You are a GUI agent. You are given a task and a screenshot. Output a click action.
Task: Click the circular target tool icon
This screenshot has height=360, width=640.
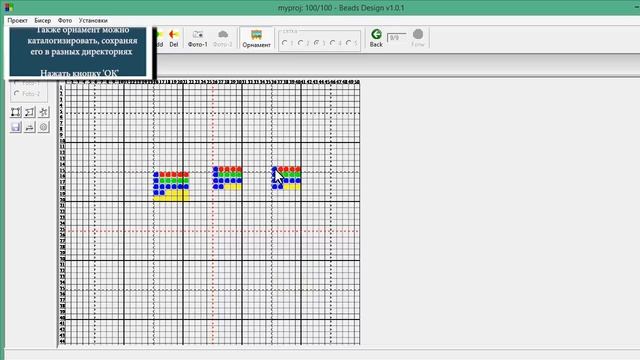pyautogui.click(x=44, y=127)
